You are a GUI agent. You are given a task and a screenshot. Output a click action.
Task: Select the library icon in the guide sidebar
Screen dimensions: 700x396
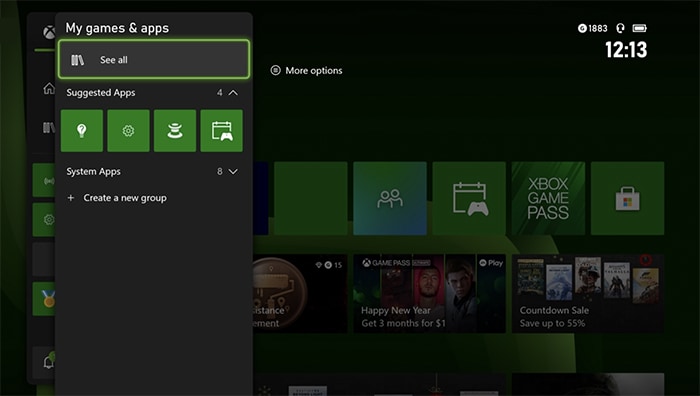(49, 128)
